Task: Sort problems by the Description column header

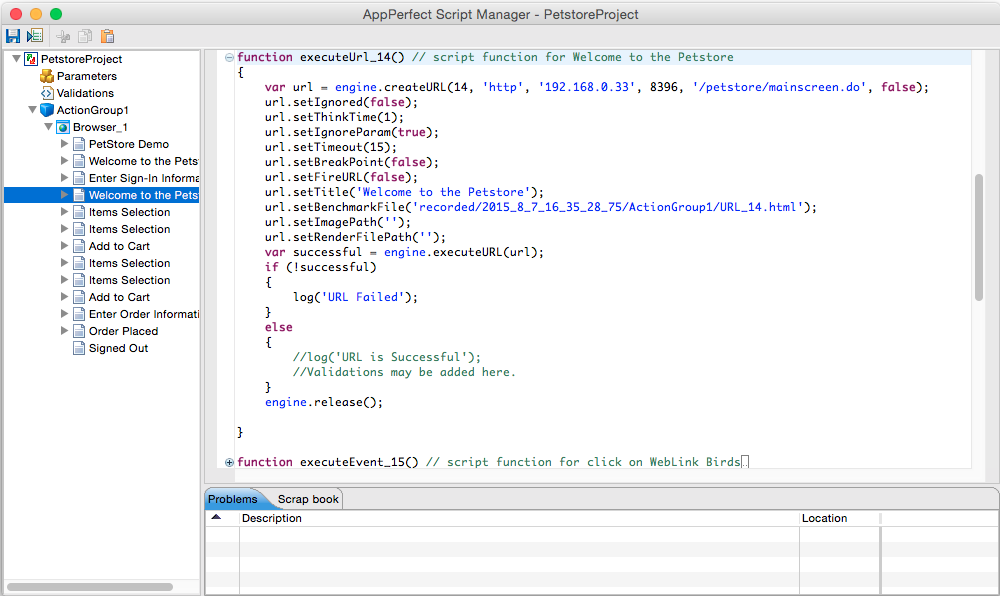Action: pos(519,518)
